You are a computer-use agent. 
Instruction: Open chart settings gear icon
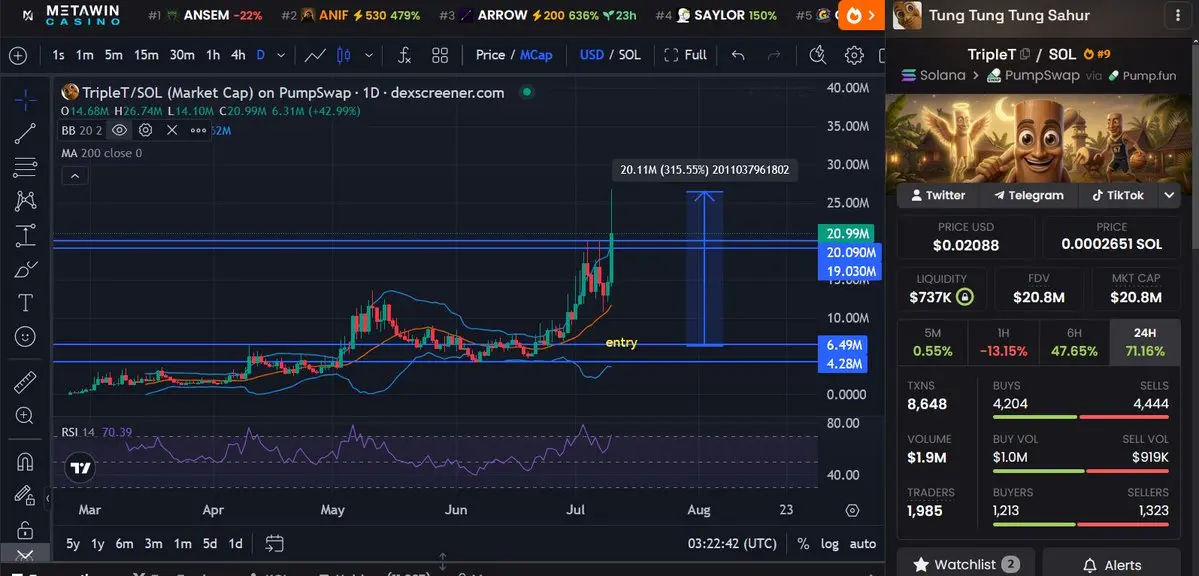(x=854, y=55)
